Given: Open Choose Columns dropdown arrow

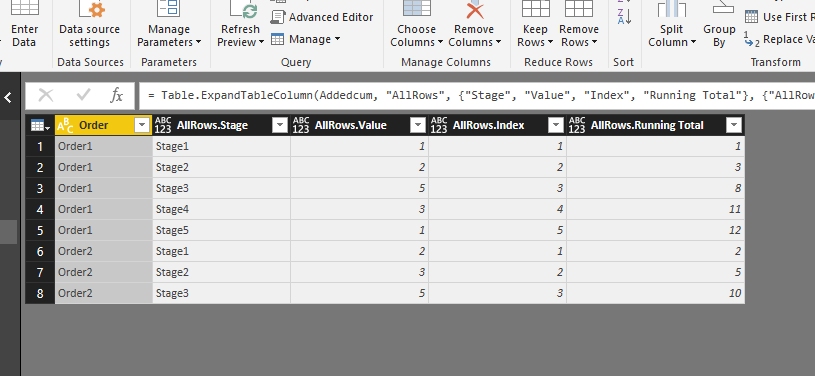Looking at the screenshot, I should (x=440, y=43).
